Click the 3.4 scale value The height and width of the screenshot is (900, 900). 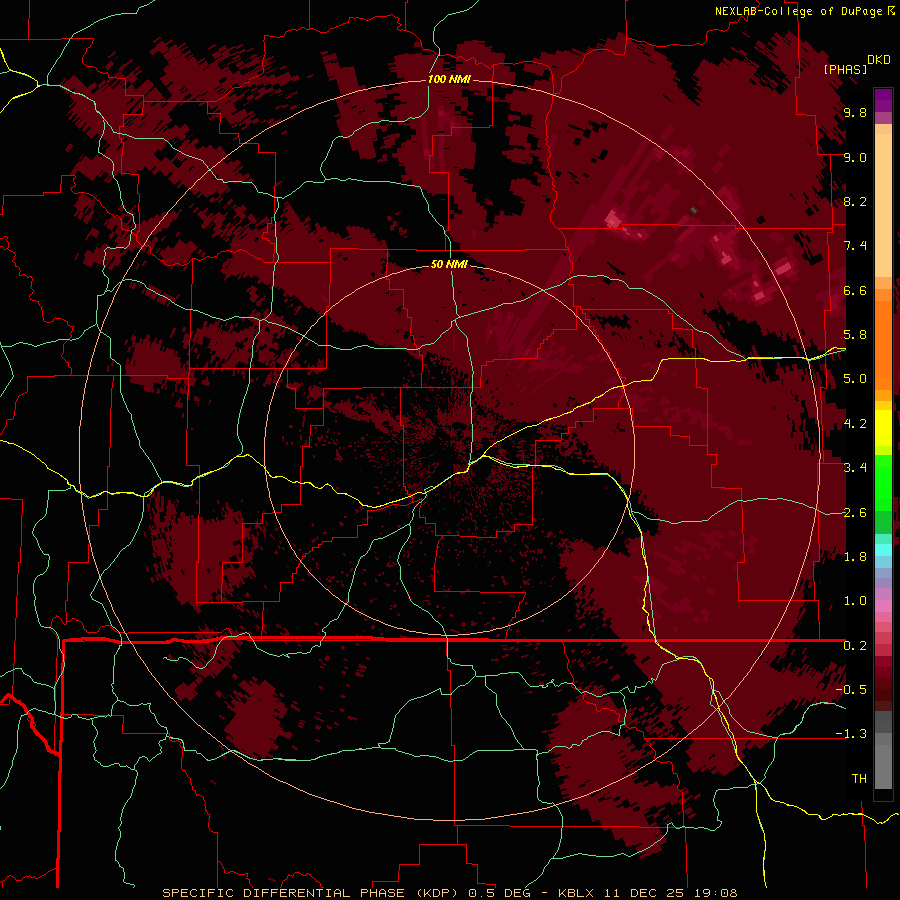click(x=855, y=468)
